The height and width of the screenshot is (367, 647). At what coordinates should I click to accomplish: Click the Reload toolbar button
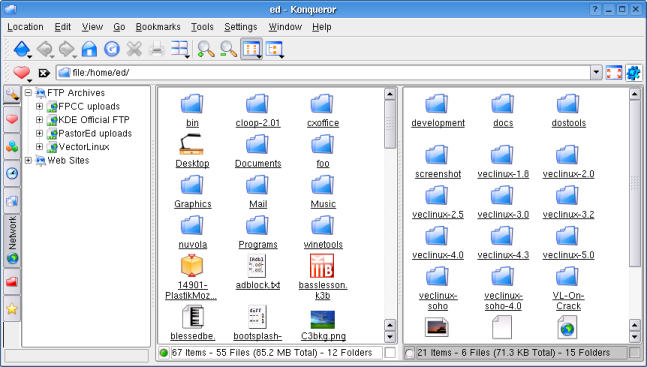tap(111, 49)
